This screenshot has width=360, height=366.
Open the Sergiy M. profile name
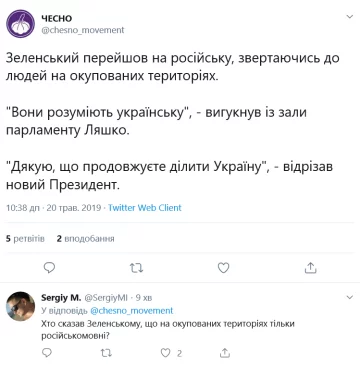point(61,297)
